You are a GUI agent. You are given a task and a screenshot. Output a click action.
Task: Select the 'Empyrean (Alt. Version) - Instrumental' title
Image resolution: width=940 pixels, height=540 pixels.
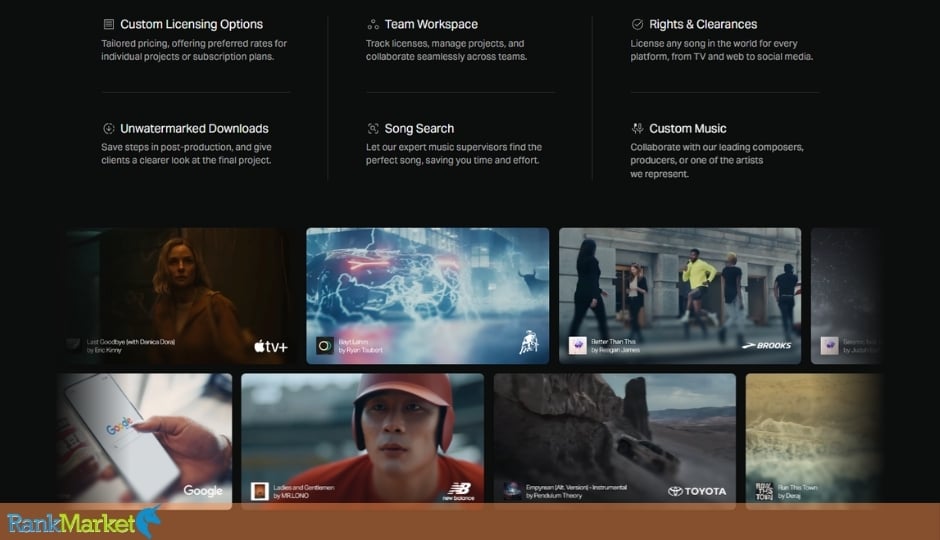pos(576,487)
